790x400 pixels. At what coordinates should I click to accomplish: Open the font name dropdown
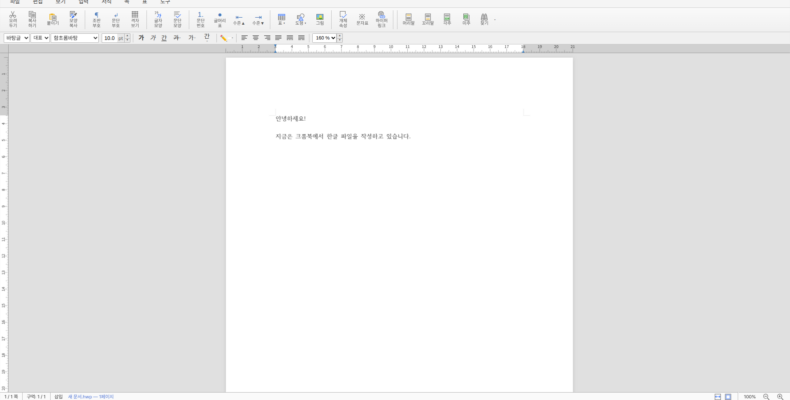click(75, 38)
